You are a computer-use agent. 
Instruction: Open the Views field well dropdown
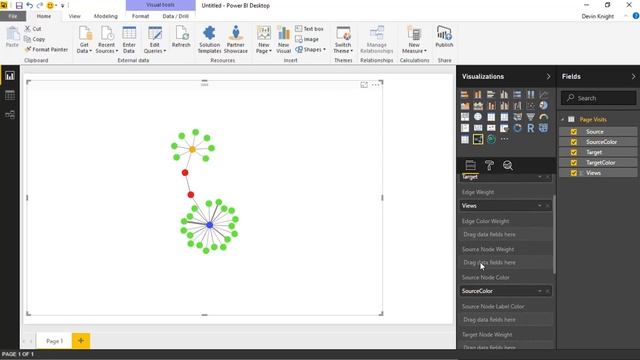540,206
